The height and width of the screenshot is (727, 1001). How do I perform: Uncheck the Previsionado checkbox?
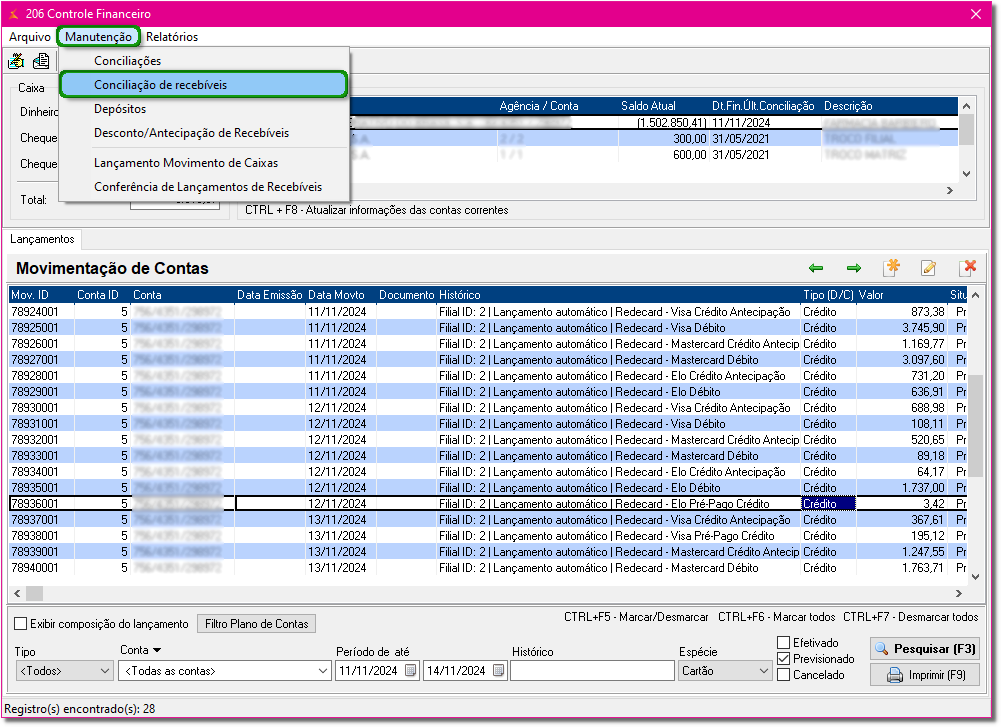pos(784,659)
